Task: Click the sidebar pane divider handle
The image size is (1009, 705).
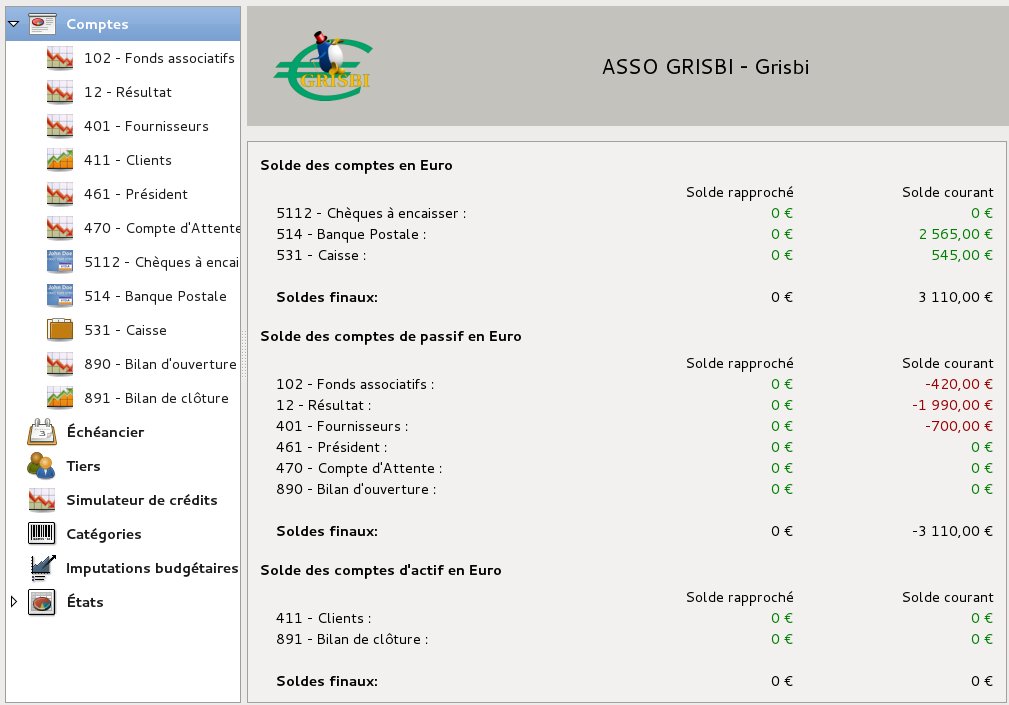Action: coord(243,353)
